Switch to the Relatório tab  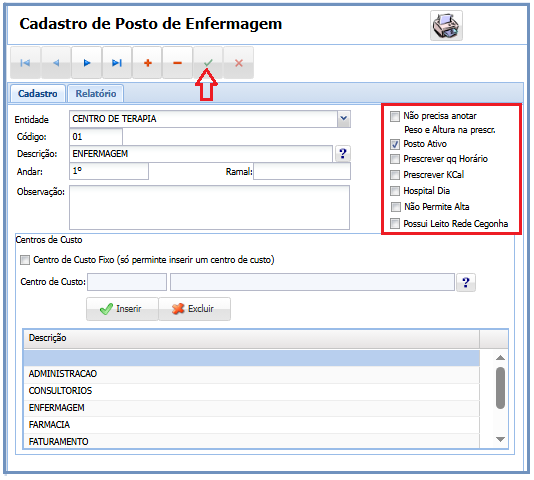tap(96, 93)
